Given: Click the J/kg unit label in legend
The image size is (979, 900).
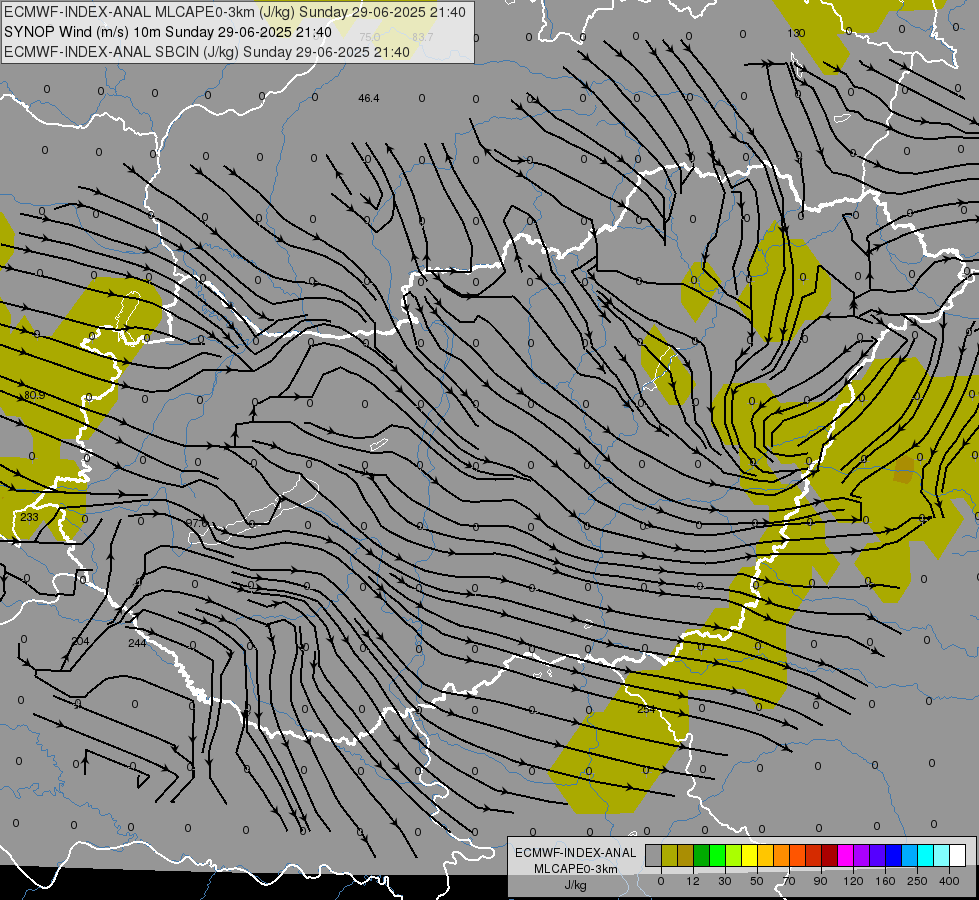Looking at the screenshot, I should (575, 885).
